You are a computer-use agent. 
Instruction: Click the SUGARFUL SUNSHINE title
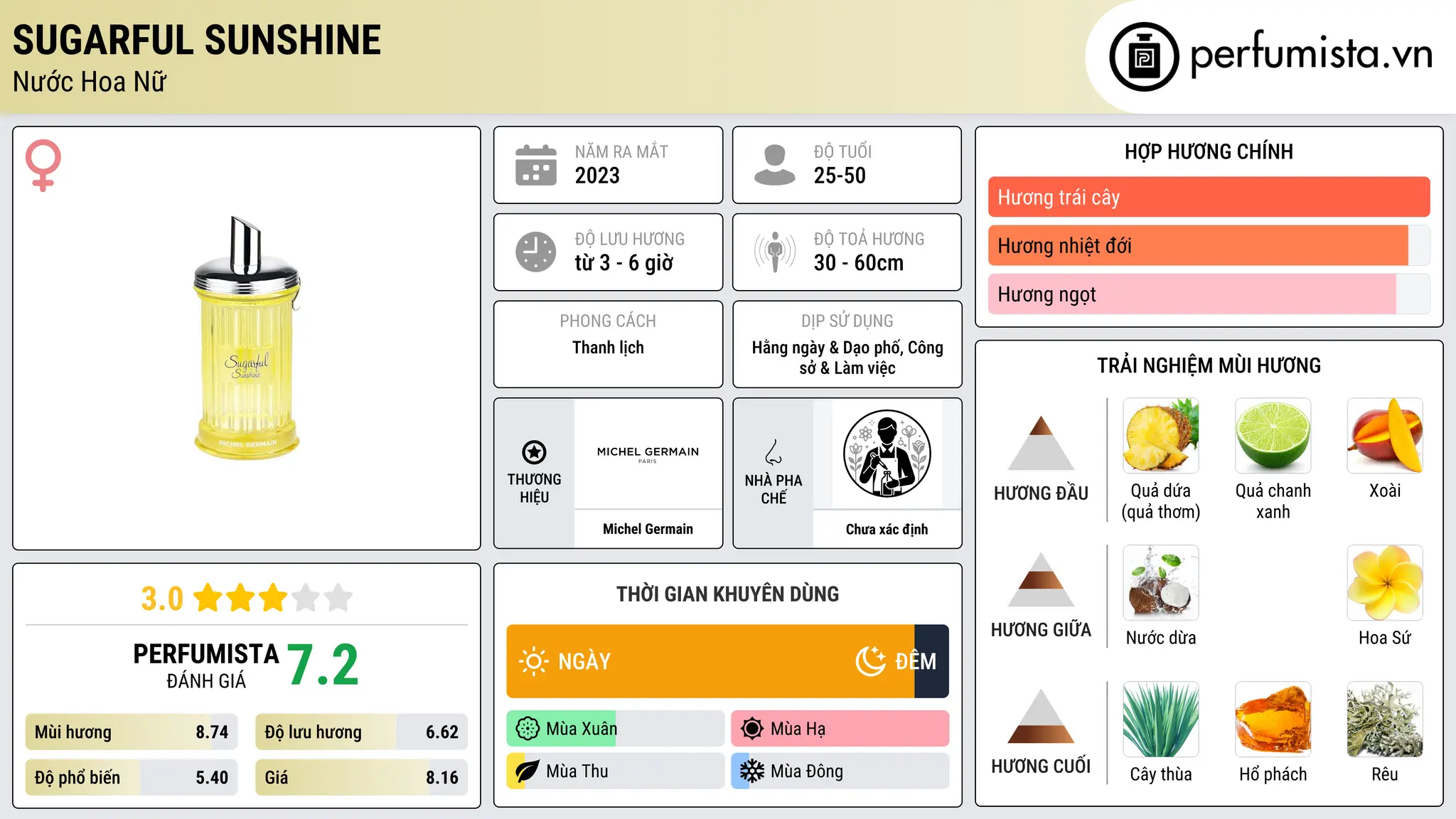pyautogui.click(x=197, y=40)
